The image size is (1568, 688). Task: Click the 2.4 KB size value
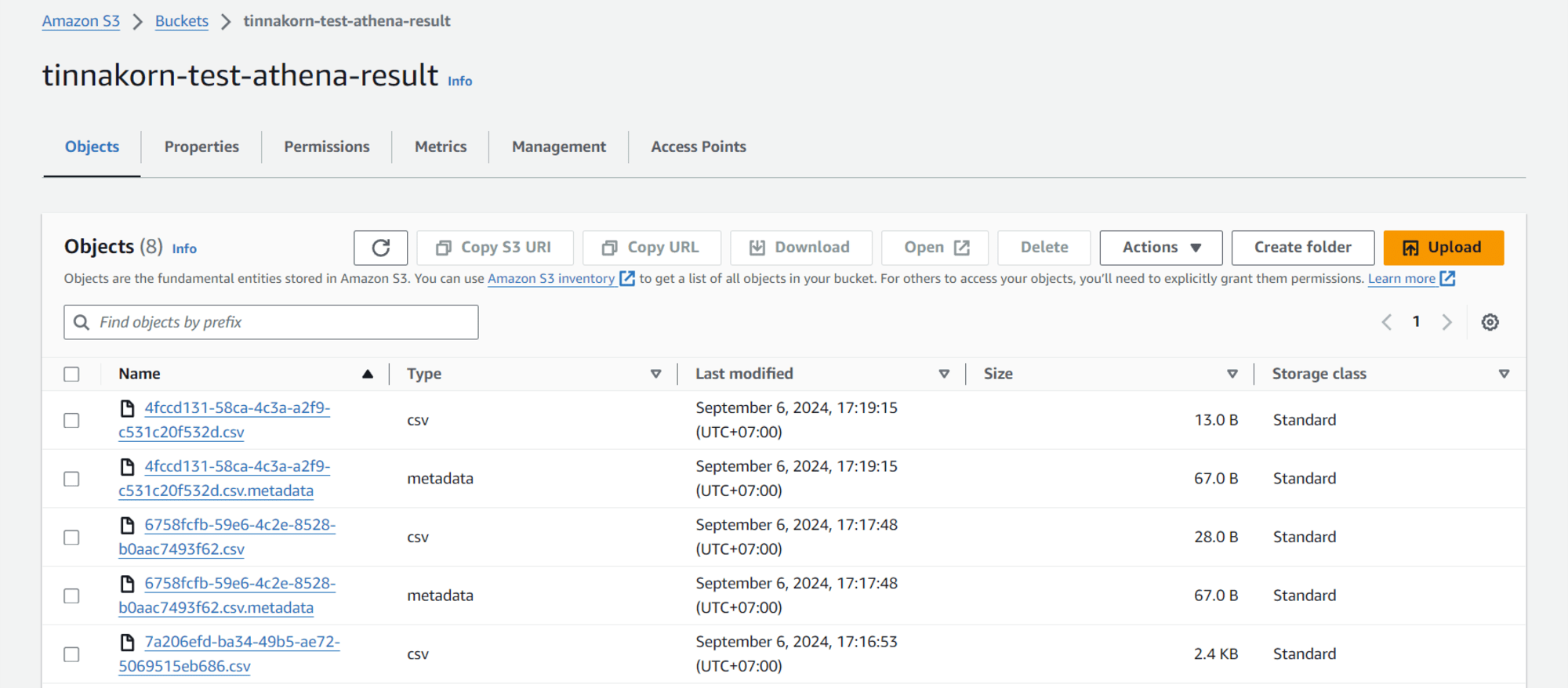pyautogui.click(x=1216, y=654)
